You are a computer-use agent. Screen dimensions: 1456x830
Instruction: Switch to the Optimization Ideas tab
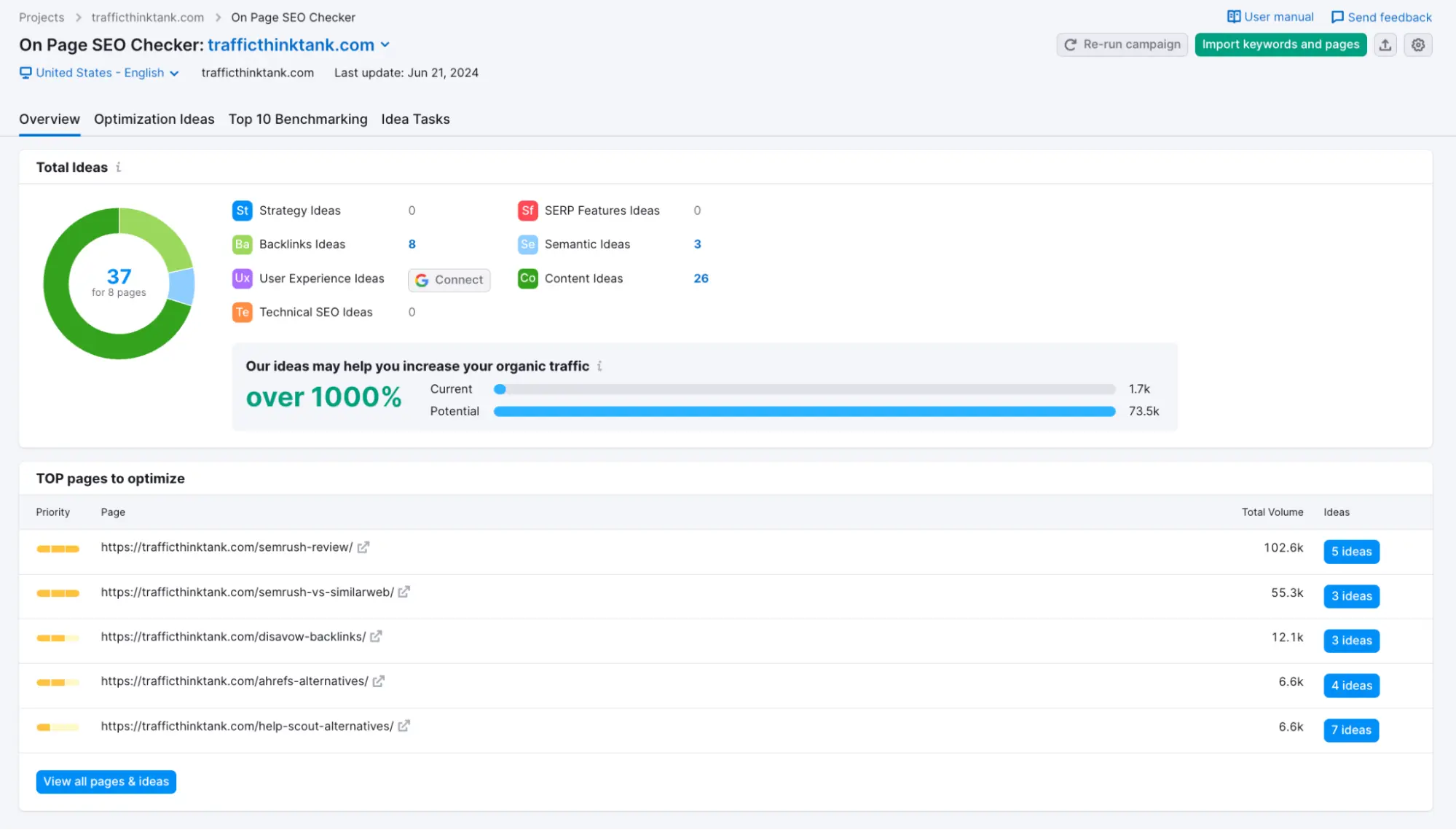[154, 119]
